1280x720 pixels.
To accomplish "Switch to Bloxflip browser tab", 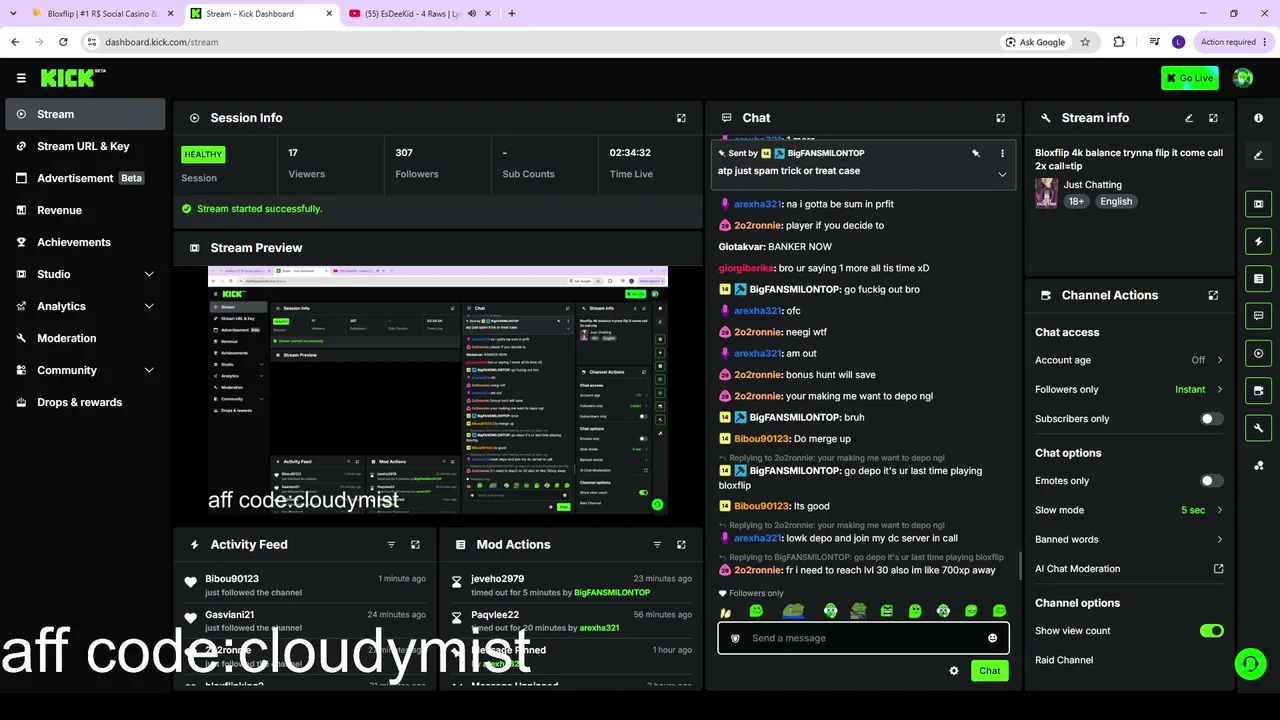I will coord(102,14).
